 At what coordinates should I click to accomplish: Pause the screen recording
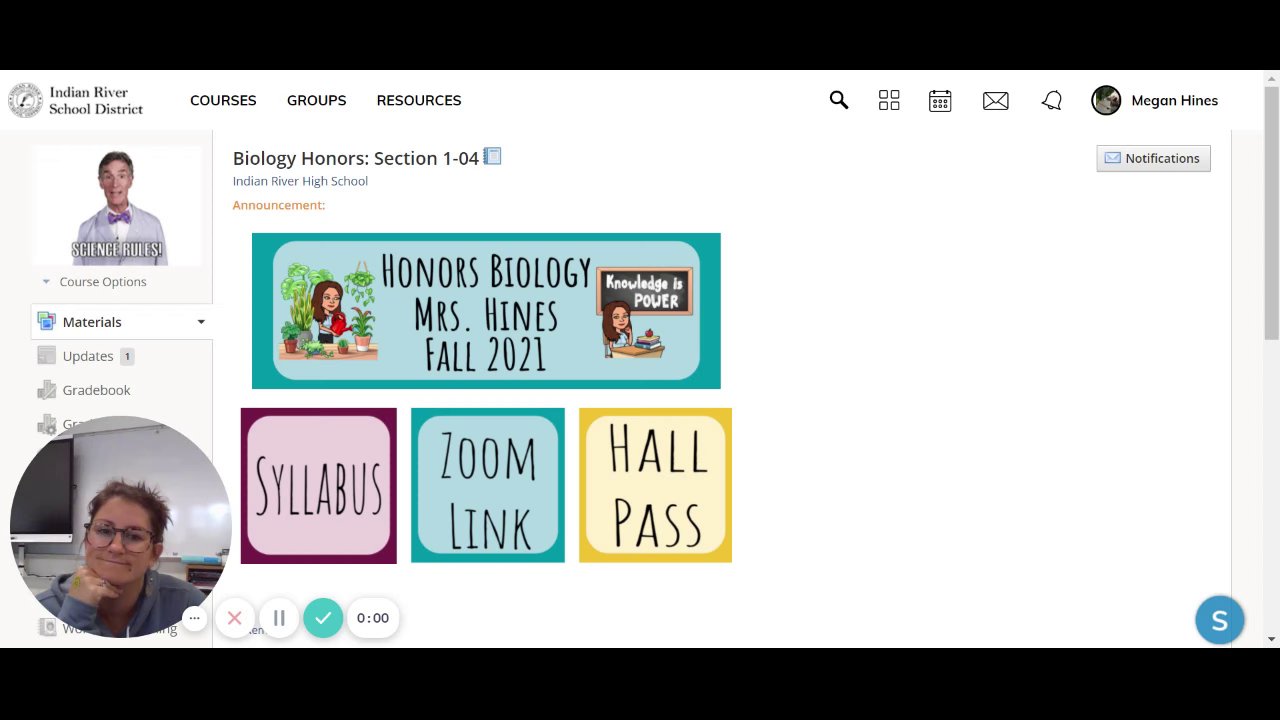pos(279,618)
